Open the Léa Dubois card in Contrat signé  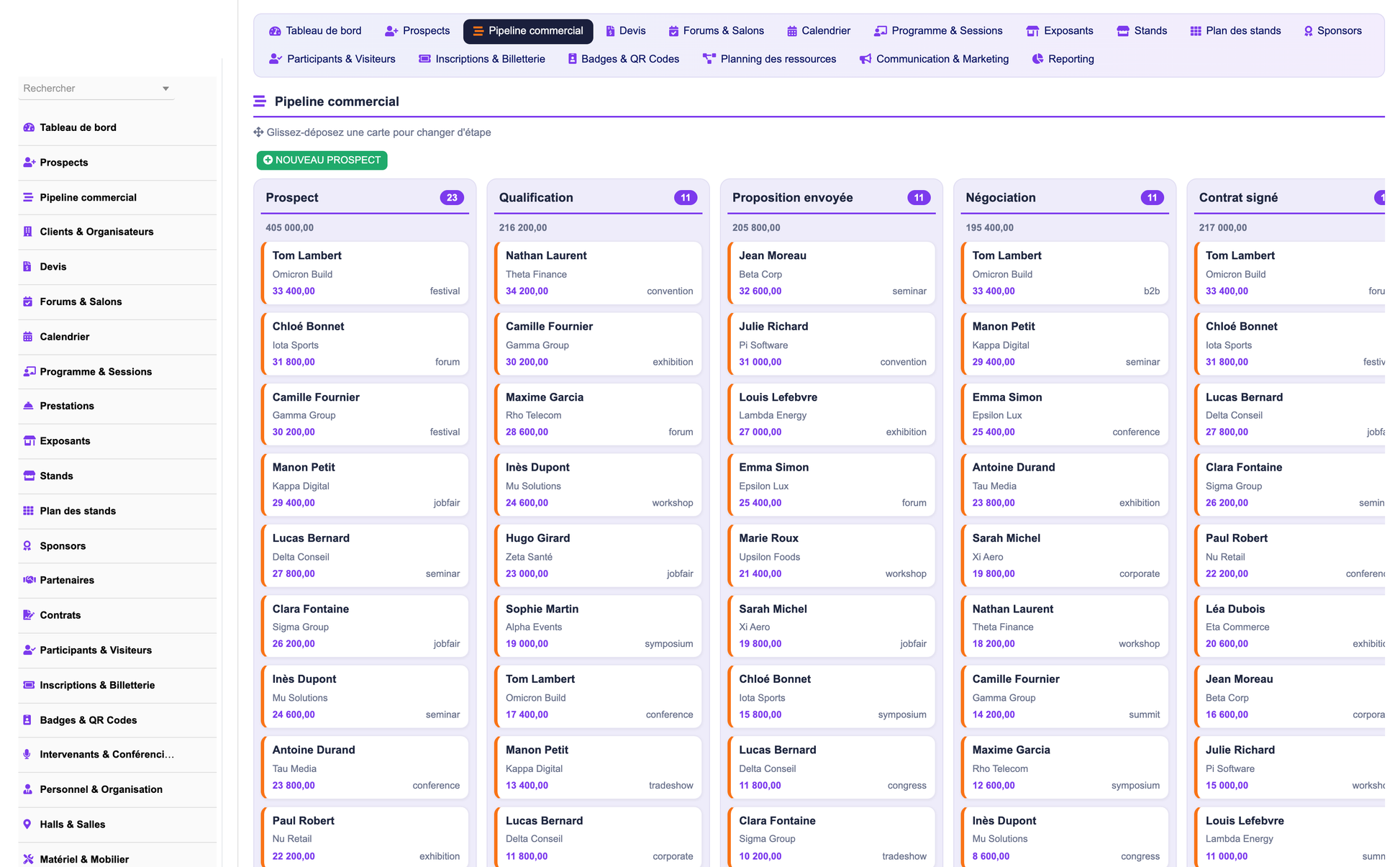tap(1290, 626)
